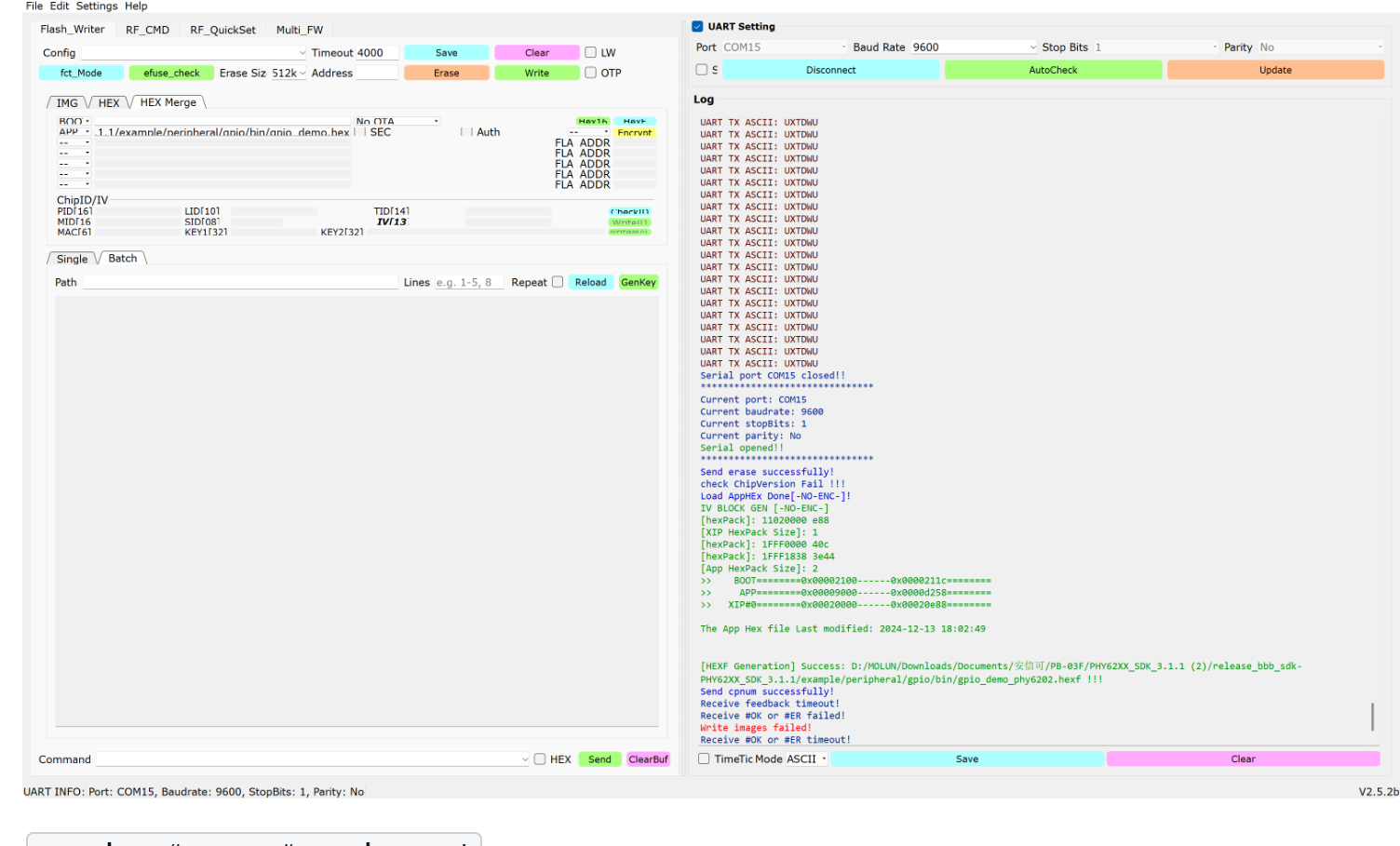
Task: Click the GenKey button
Action: (x=639, y=282)
